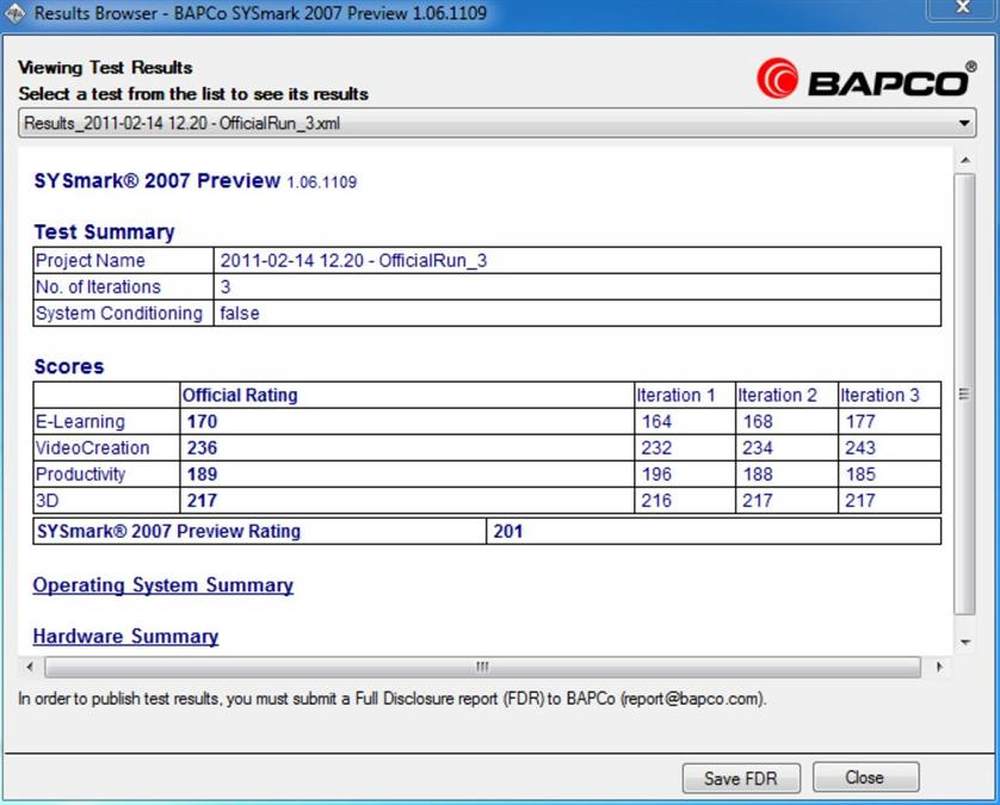Image resolution: width=1000 pixels, height=805 pixels.
Task: Click the Iteration 2 column header
Action: [777, 395]
